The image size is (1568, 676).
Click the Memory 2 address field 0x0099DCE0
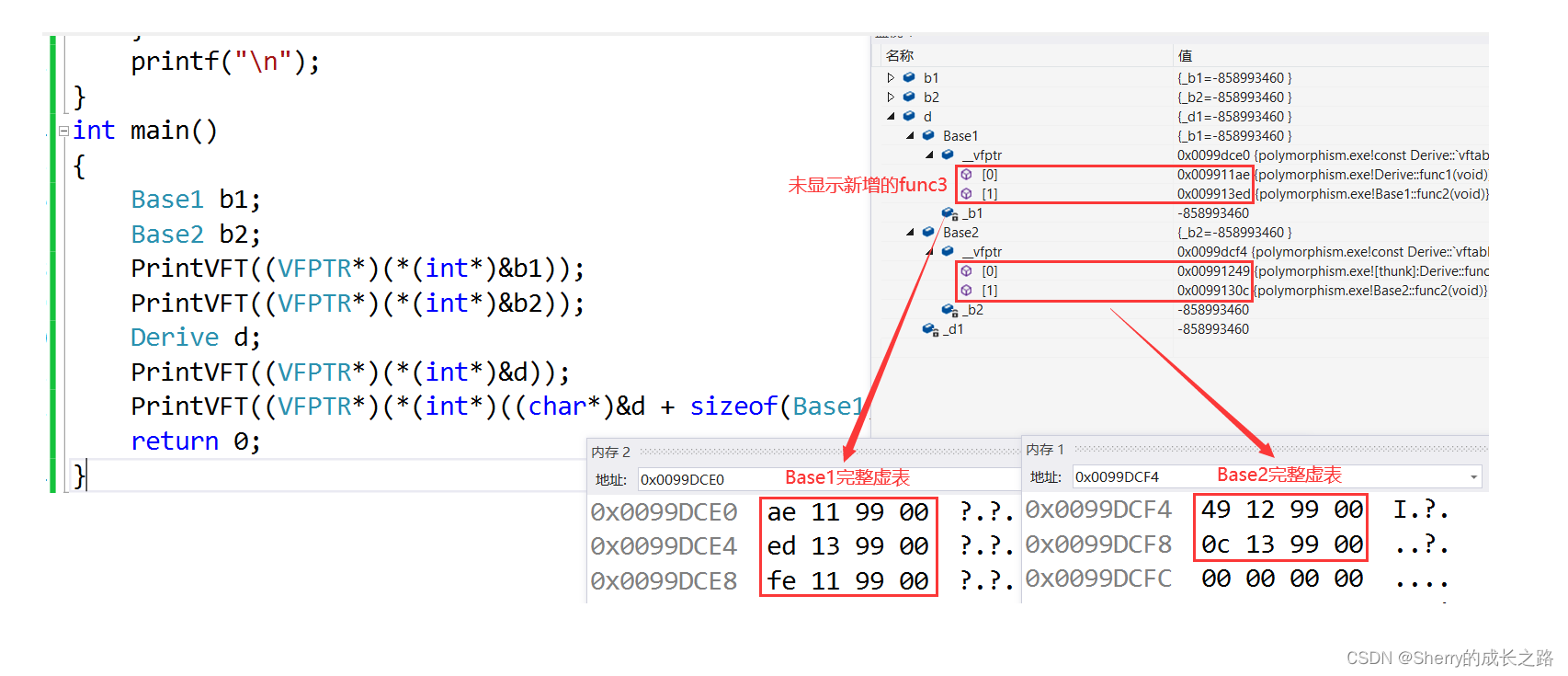point(827,479)
